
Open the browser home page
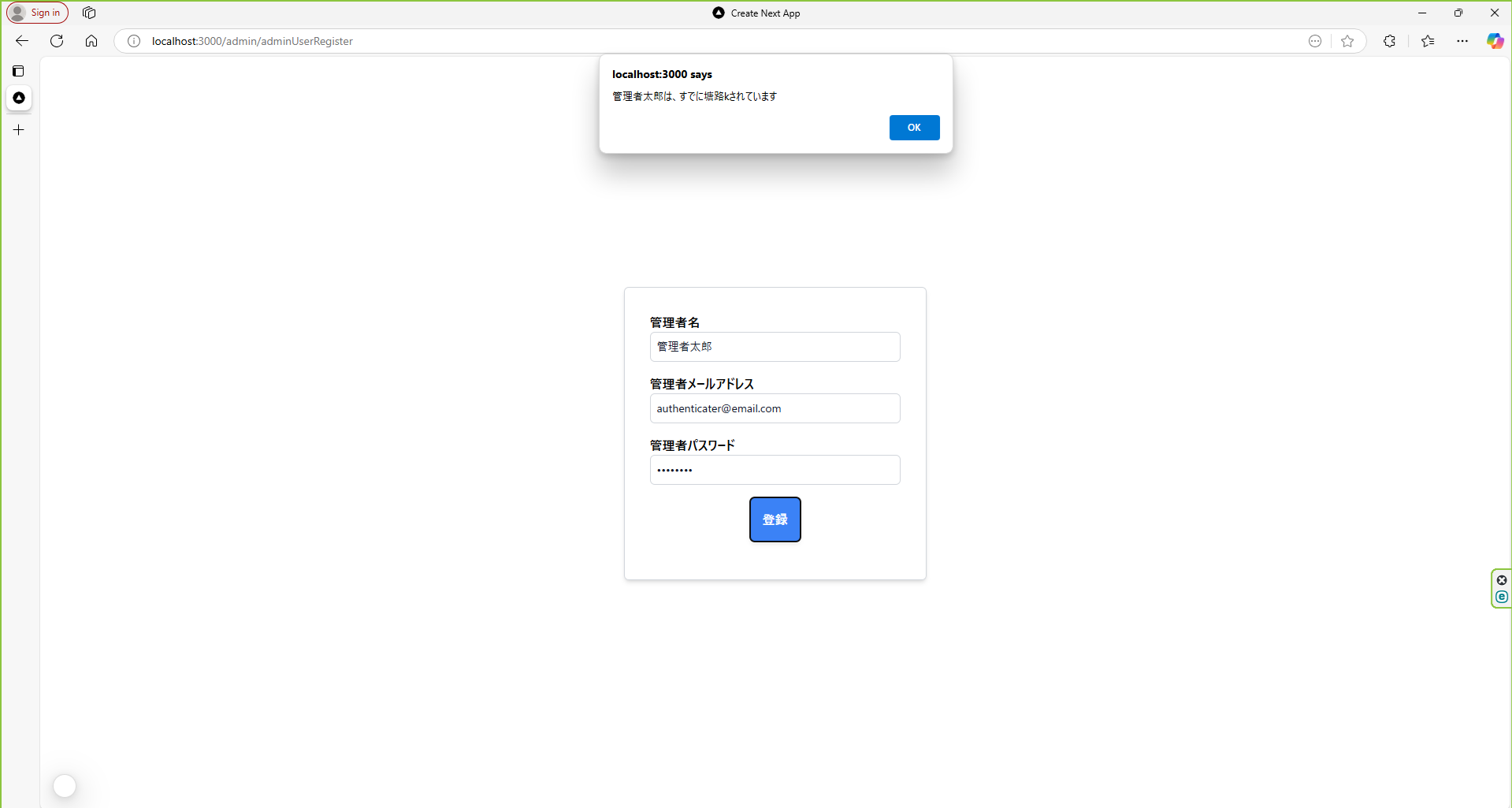[91, 41]
